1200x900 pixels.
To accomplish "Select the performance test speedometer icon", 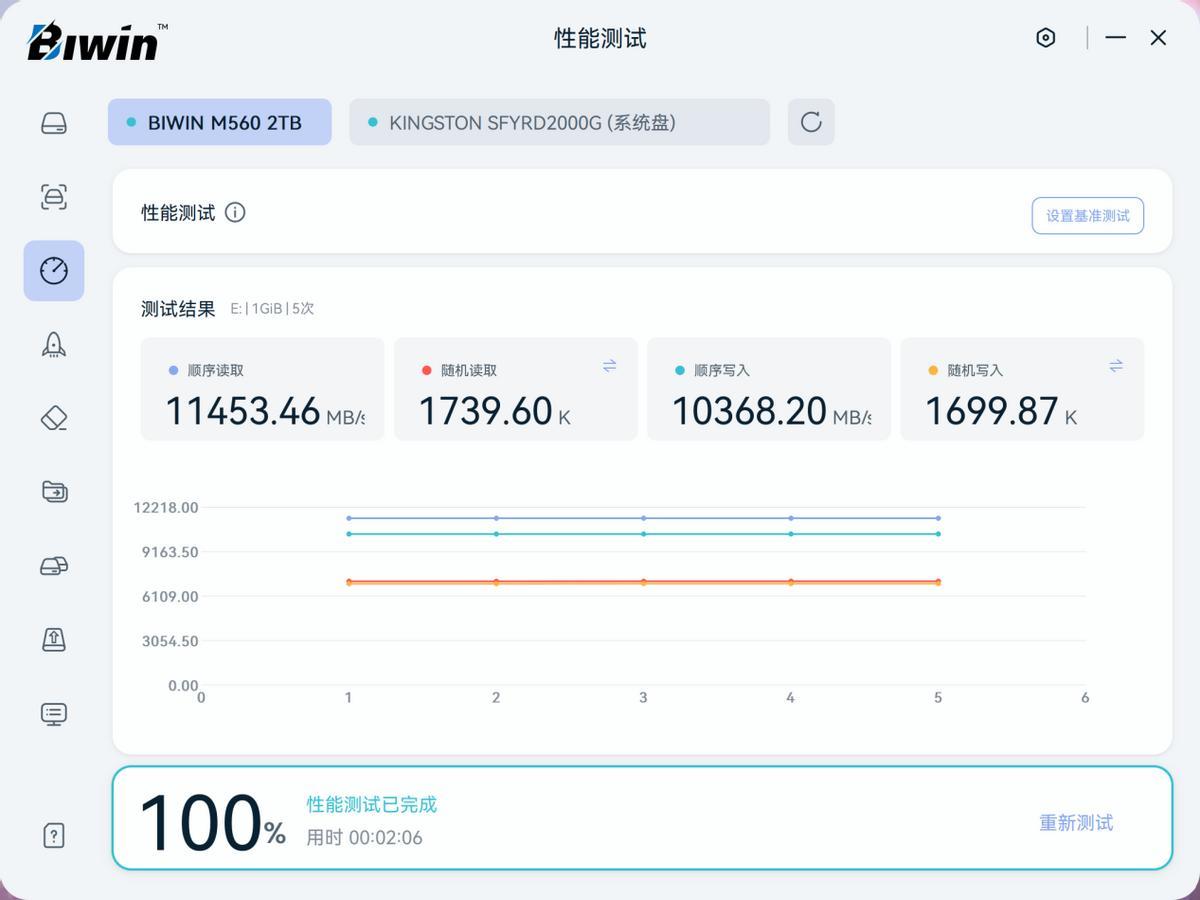I will 54,270.
